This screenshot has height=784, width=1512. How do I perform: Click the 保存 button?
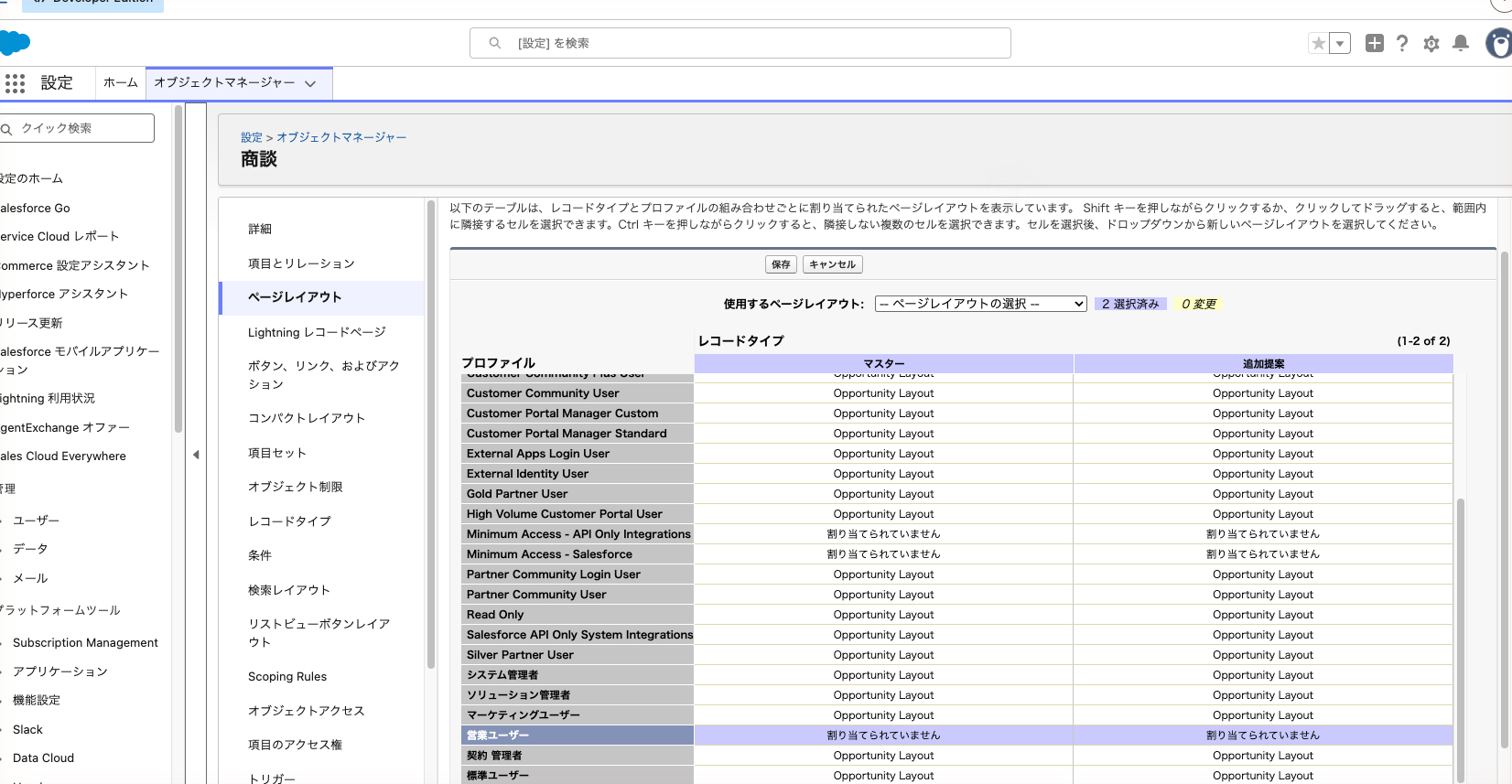click(x=781, y=264)
